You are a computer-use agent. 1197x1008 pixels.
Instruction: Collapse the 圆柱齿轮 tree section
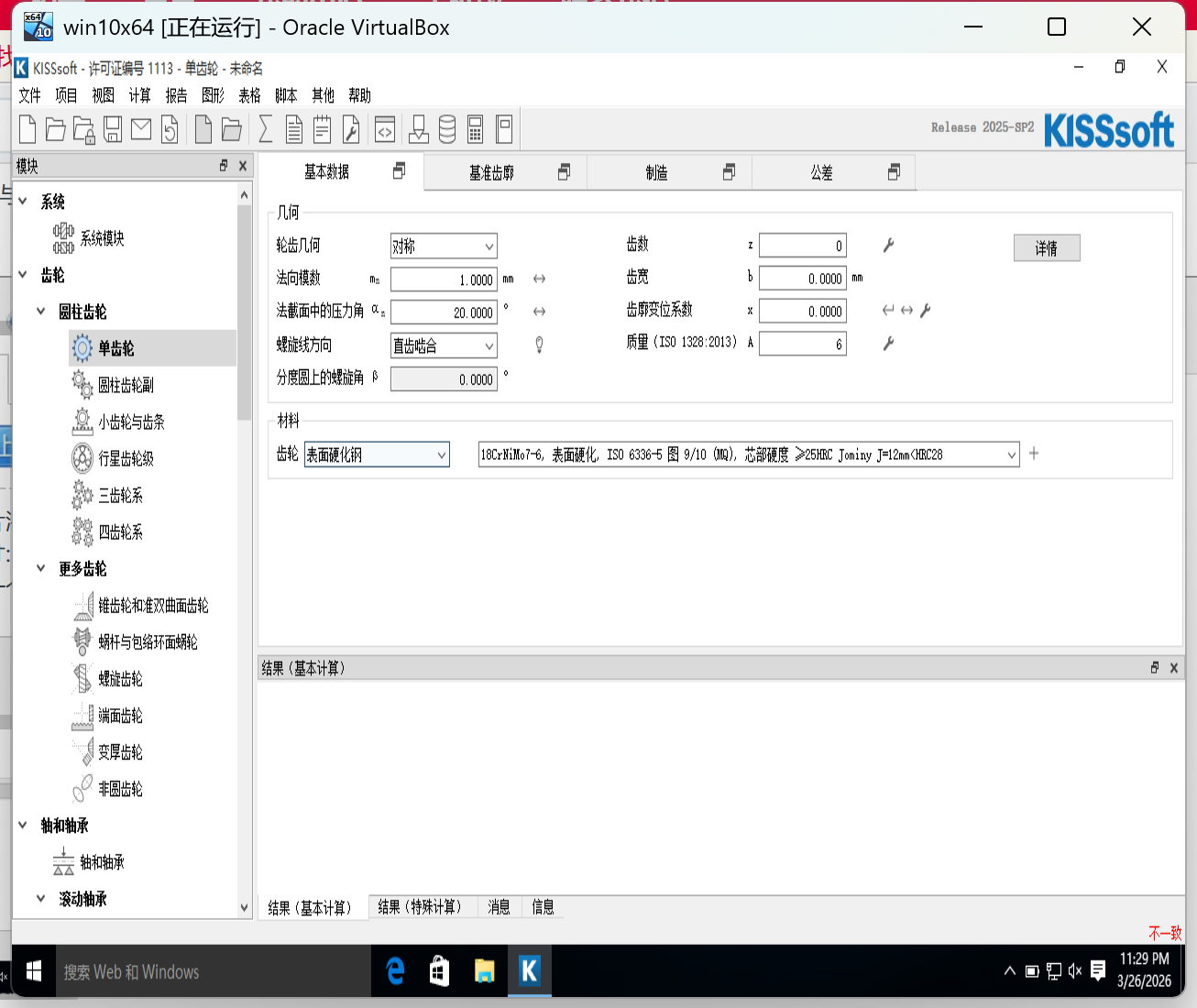[39, 312]
